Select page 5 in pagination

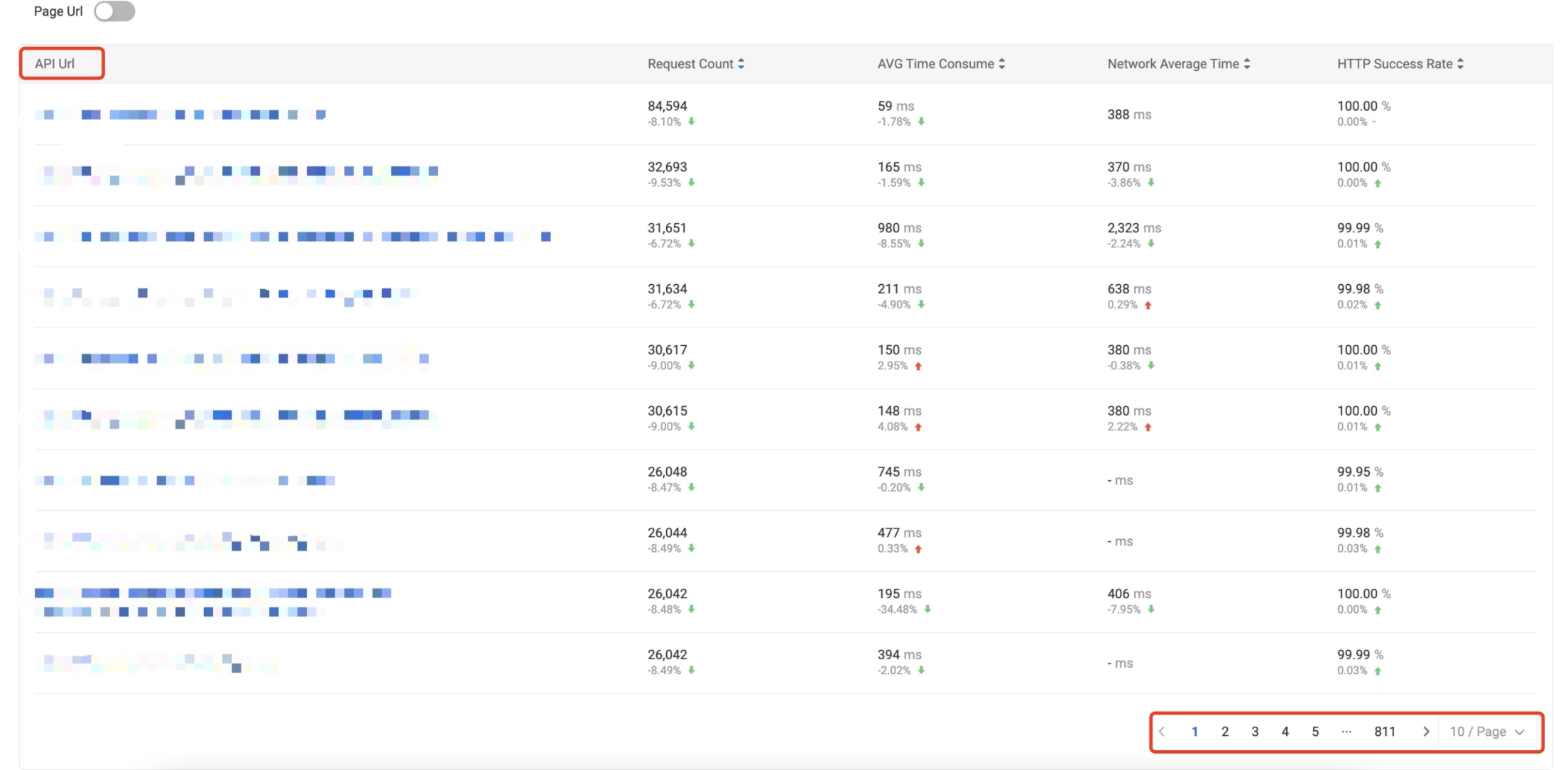1315,732
